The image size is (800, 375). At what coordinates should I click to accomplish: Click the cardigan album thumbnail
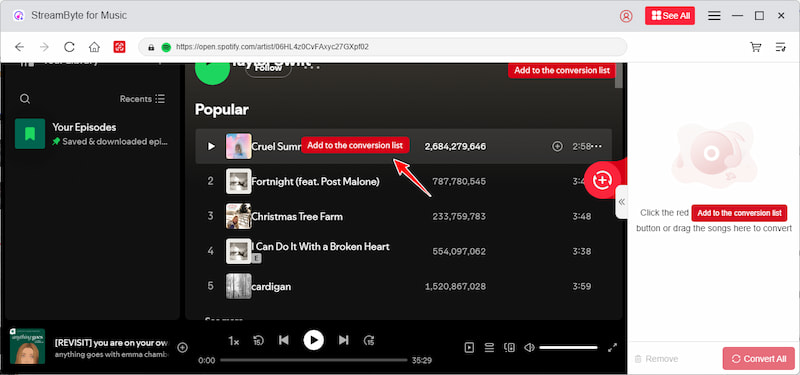tap(239, 286)
